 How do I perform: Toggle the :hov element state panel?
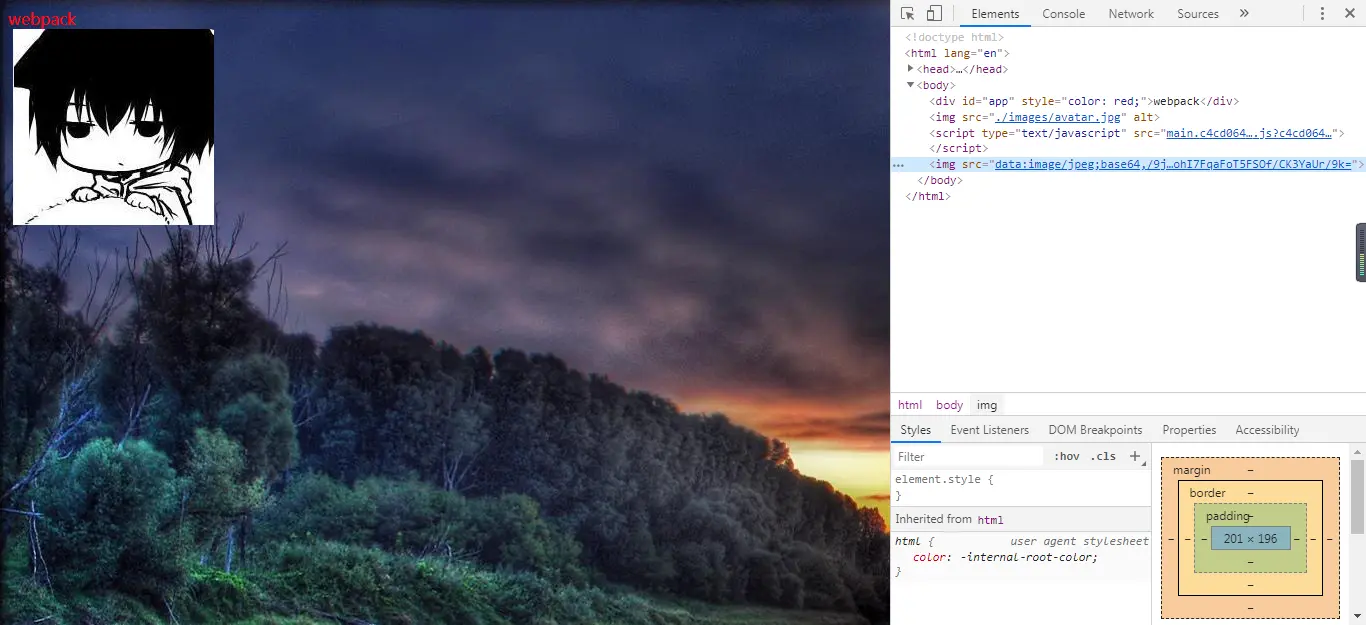1067,457
